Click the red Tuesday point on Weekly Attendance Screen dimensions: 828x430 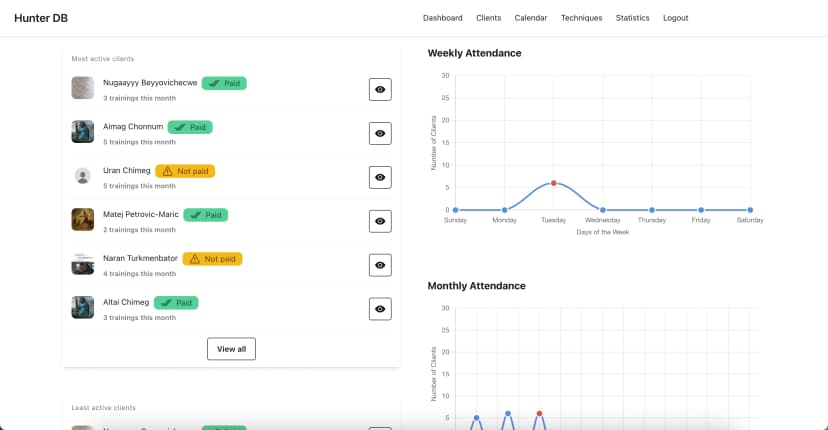point(553,183)
